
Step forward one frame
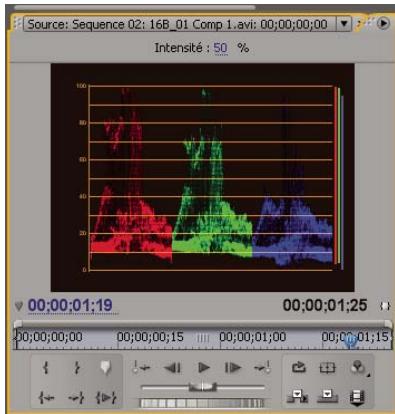point(233,368)
